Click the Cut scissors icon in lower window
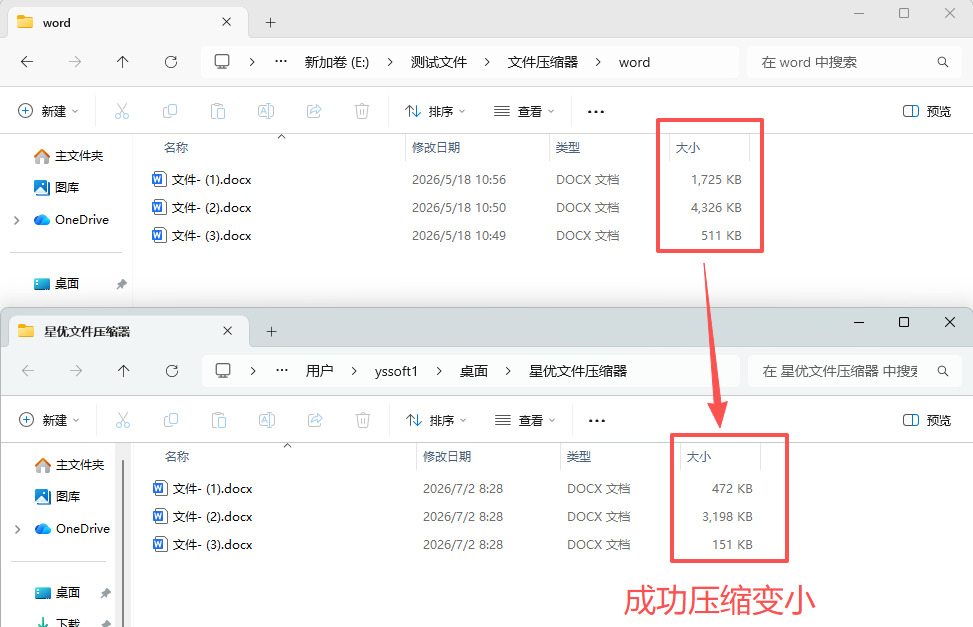The height and width of the screenshot is (627, 973). click(x=123, y=420)
